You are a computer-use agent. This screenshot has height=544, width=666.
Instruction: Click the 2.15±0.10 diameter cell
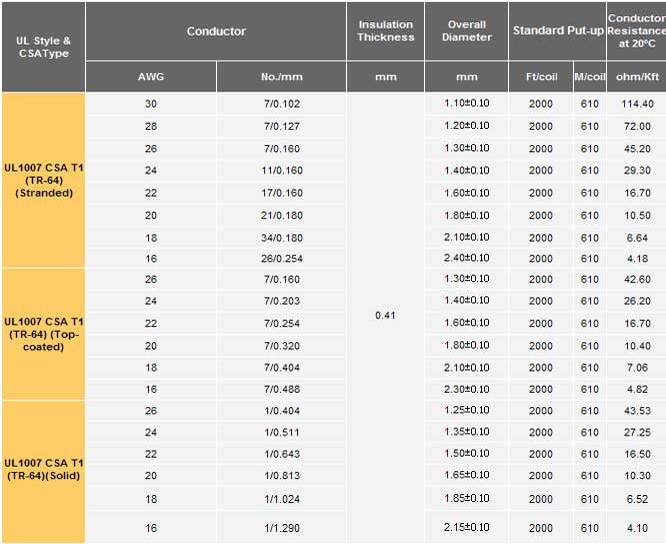tap(466, 527)
